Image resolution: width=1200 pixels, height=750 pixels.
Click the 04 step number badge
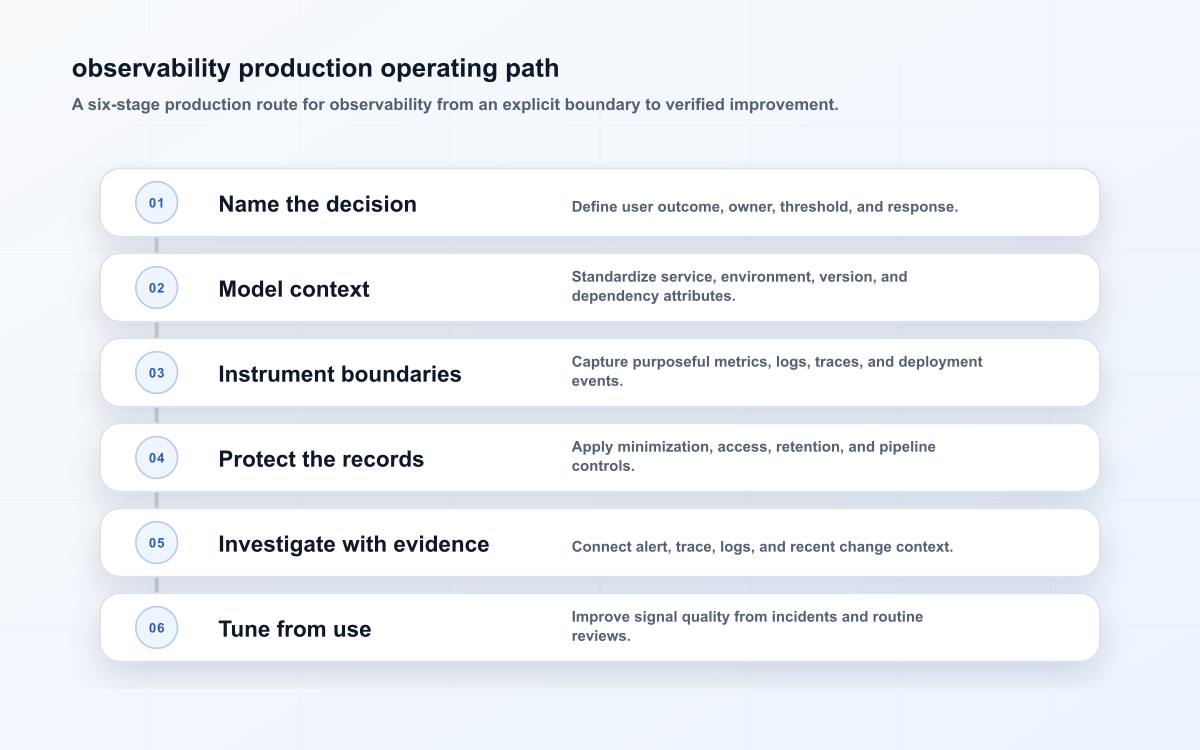tap(157, 458)
